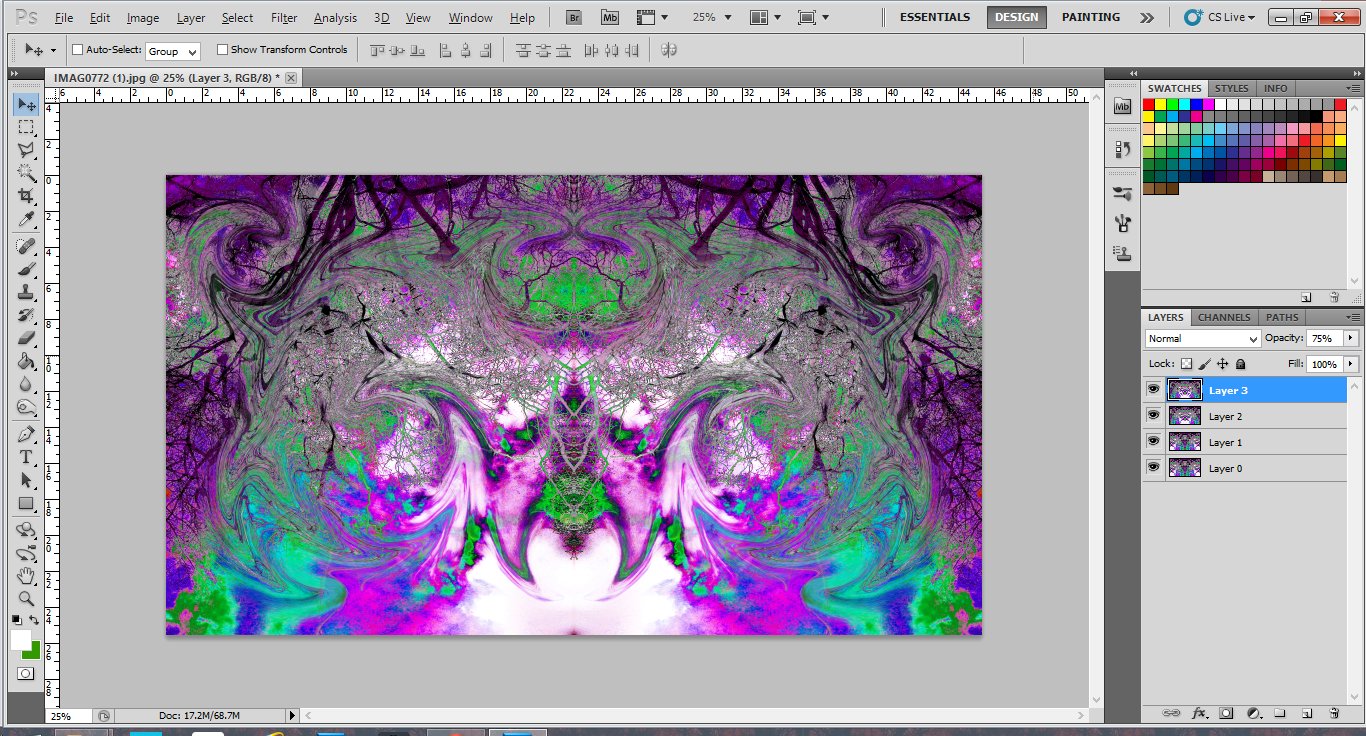Image resolution: width=1366 pixels, height=736 pixels.
Task: Hide Layer 0 with its eye icon
Action: [1154, 468]
